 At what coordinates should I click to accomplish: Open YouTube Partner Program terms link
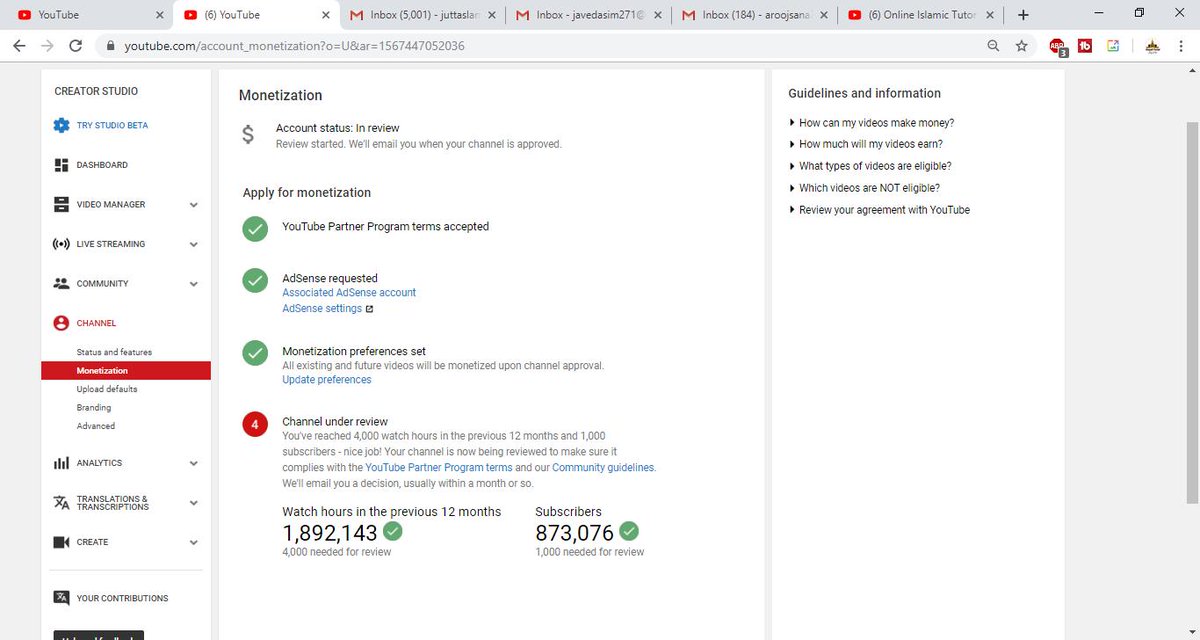(x=439, y=467)
